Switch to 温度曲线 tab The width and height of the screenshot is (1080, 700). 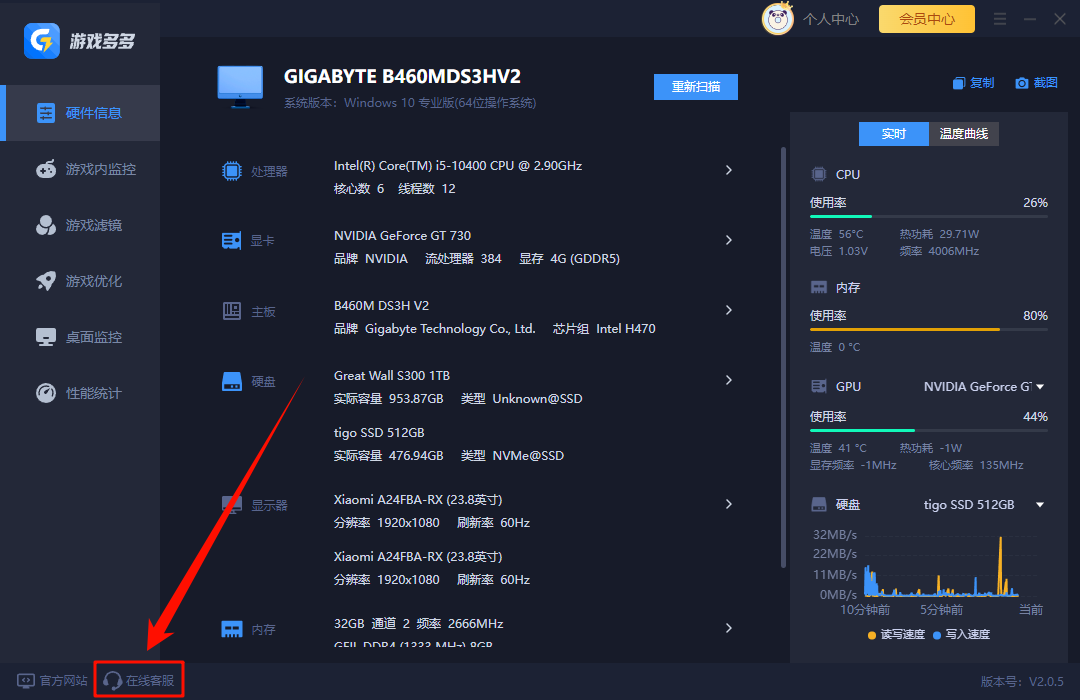964,134
